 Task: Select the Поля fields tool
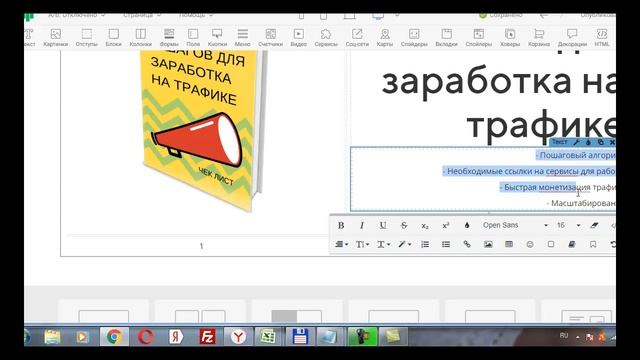(193, 37)
